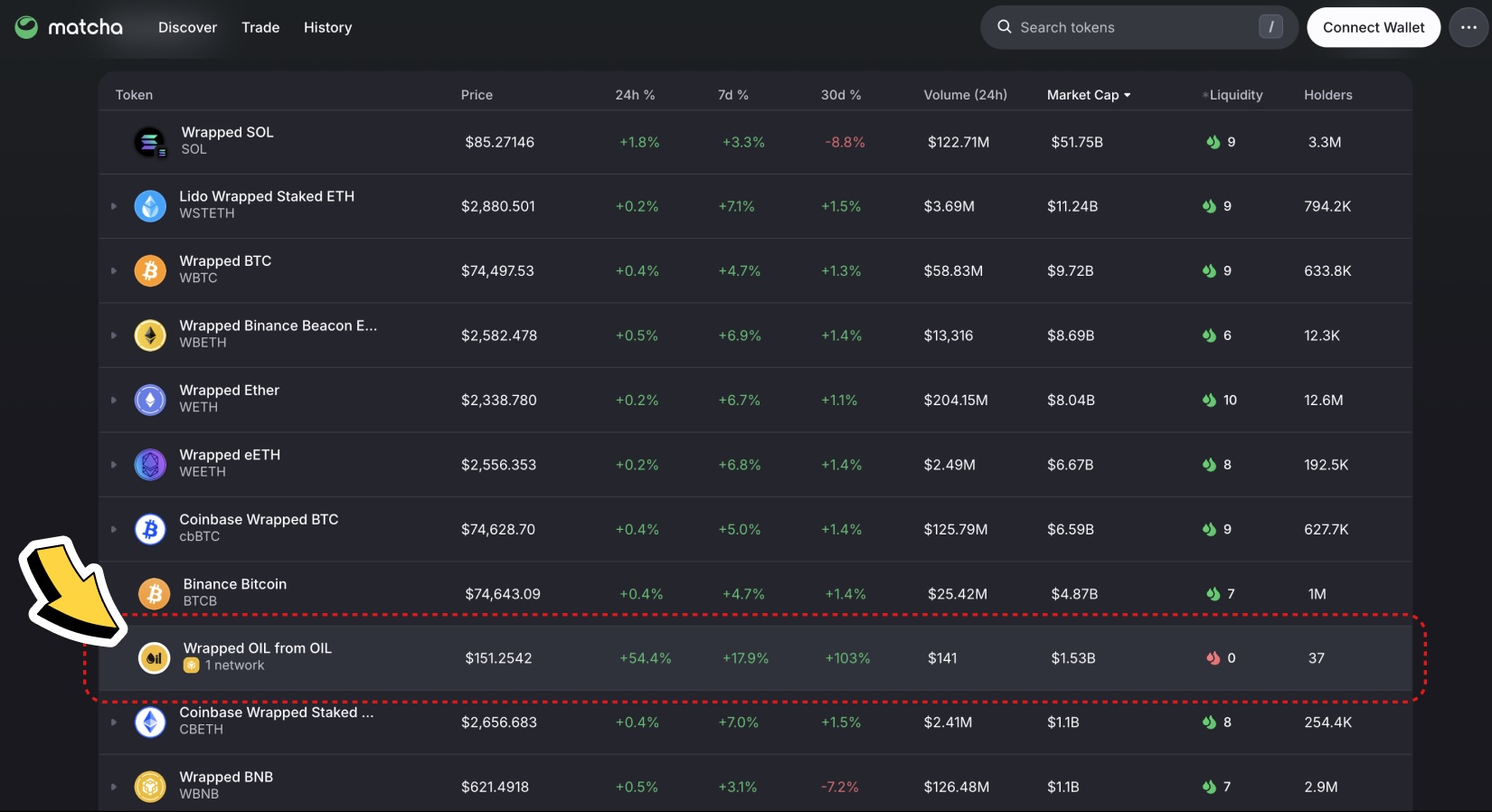Click the Connect Wallet button

tap(1374, 27)
